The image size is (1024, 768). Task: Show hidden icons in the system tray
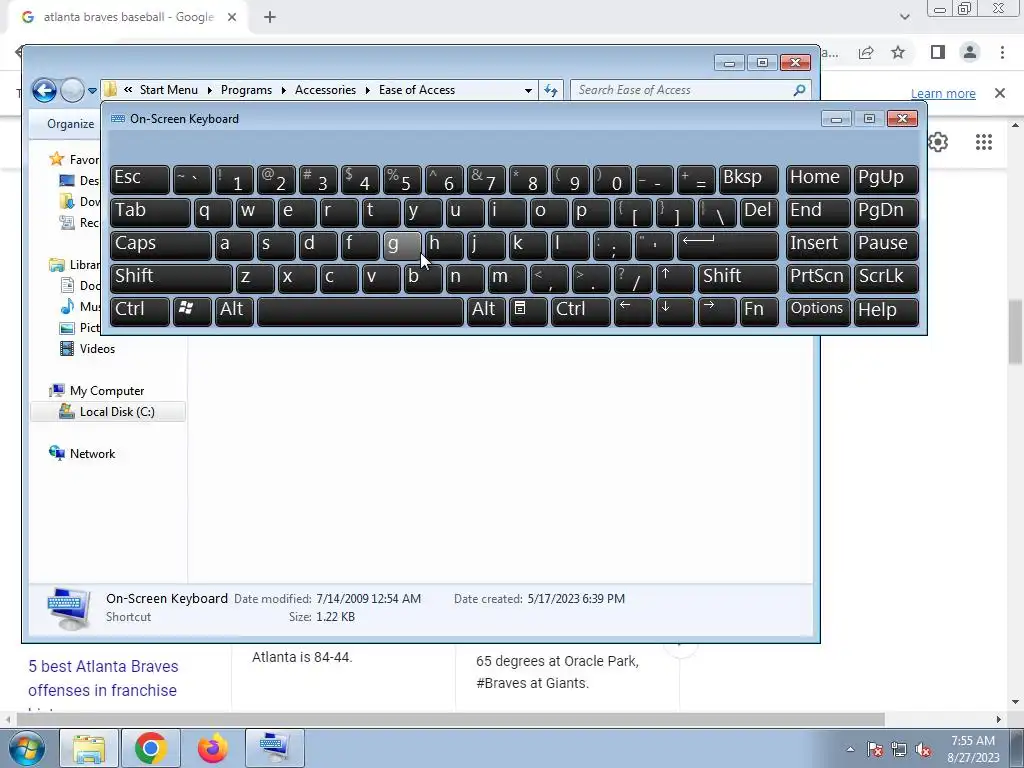850,750
